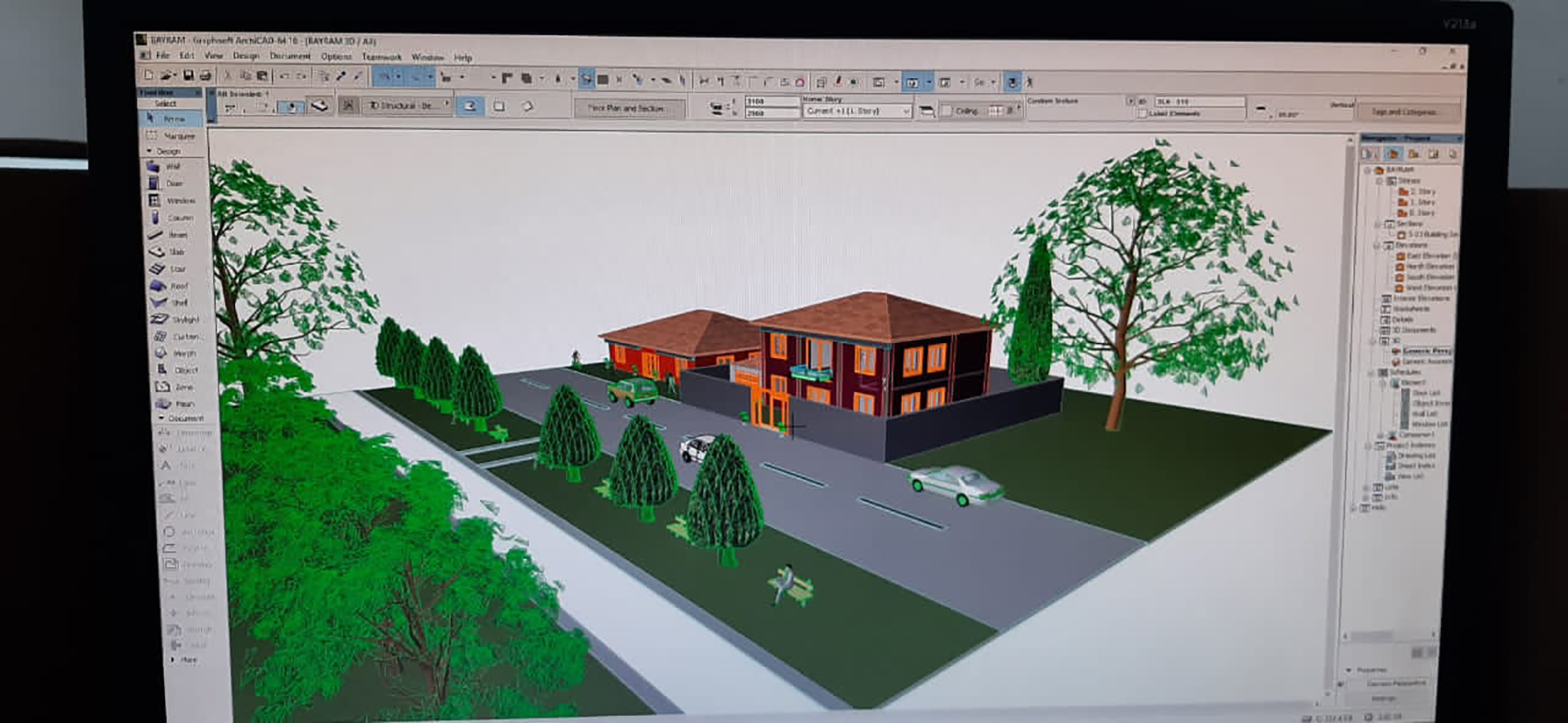Select the Door tool
The height and width of the screenshot is (723, 1568).
(x=173, y=184)
